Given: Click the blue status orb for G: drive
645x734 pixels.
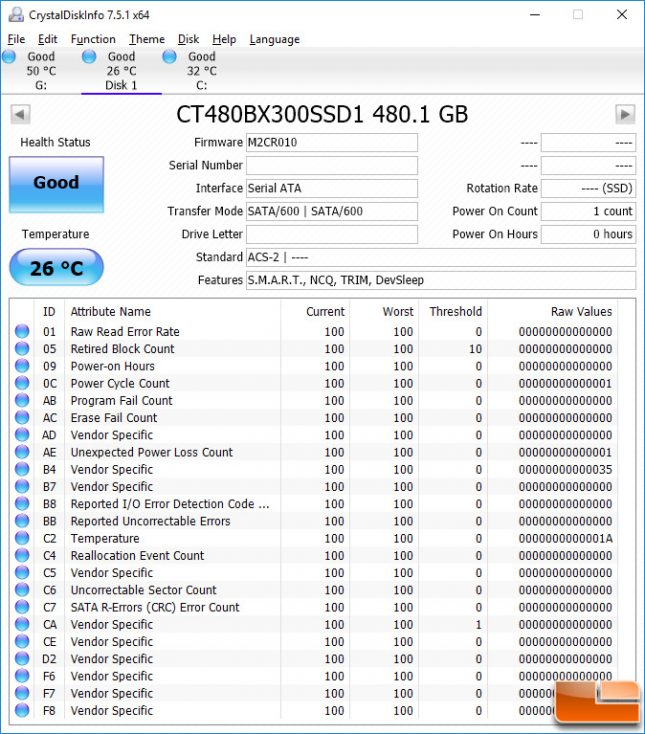Looking at the screenshot, I should [x=9, y=57].
